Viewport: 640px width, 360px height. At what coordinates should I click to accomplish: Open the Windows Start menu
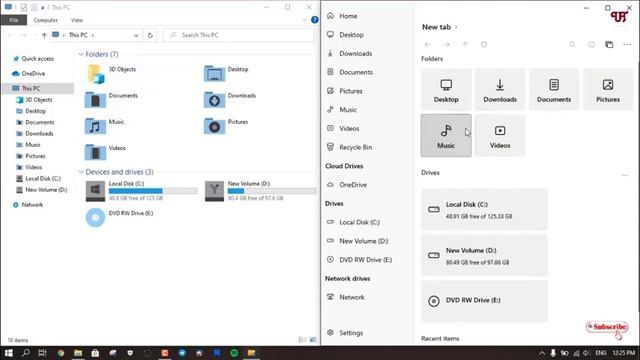(8, 353)
